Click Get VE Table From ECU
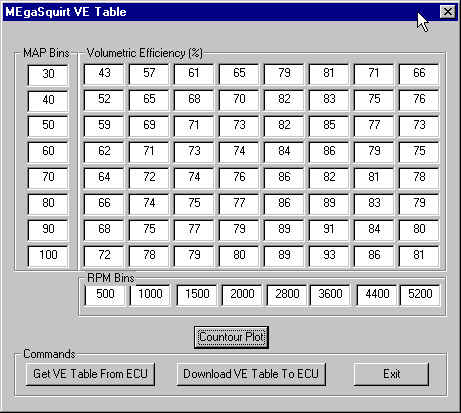Image resolution: width=461 pixels, height=413 pixels. tap(90, 374)
